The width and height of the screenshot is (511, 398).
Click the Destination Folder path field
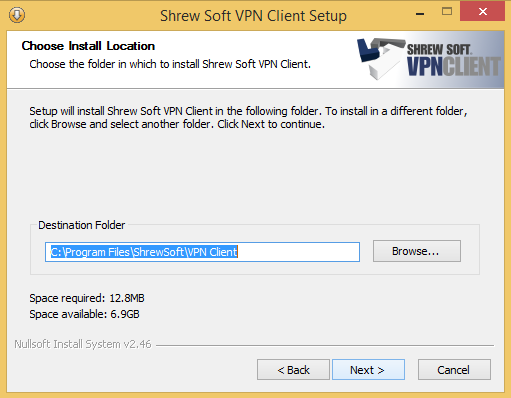[202, 252]
